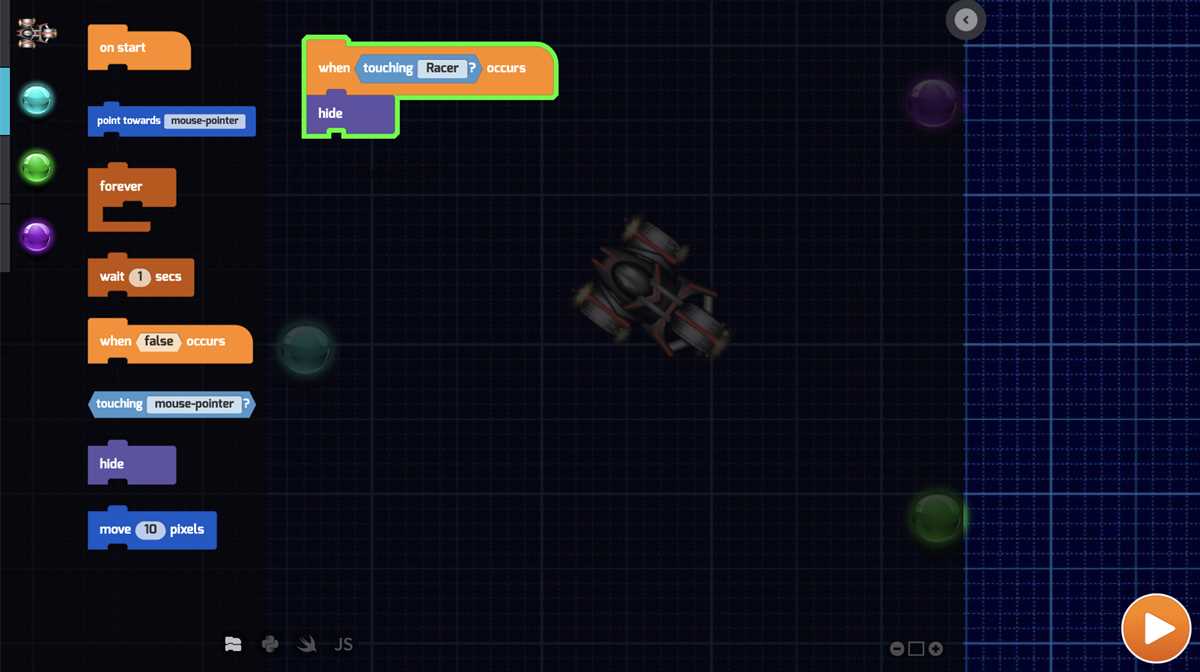Reset workspace zoom with square icon
1200x672 pixels.
click(916, 649)
